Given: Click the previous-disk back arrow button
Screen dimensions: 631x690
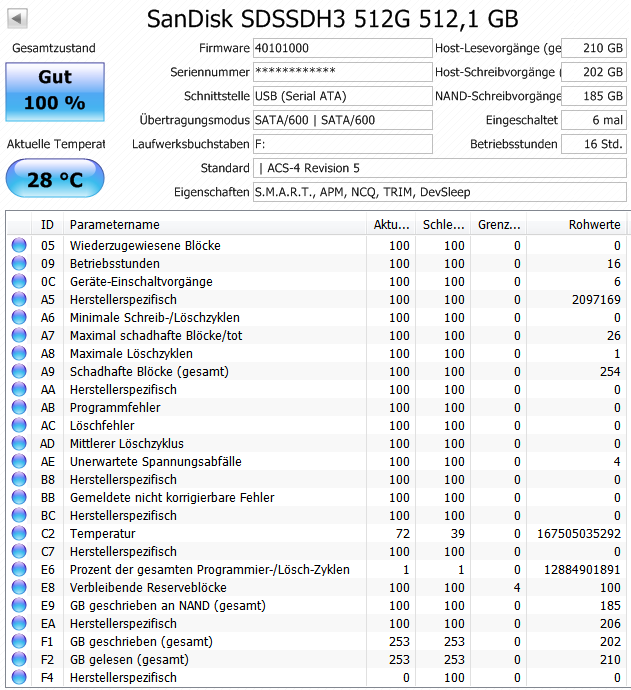Looking at the screenshot, I should point(18,18).
